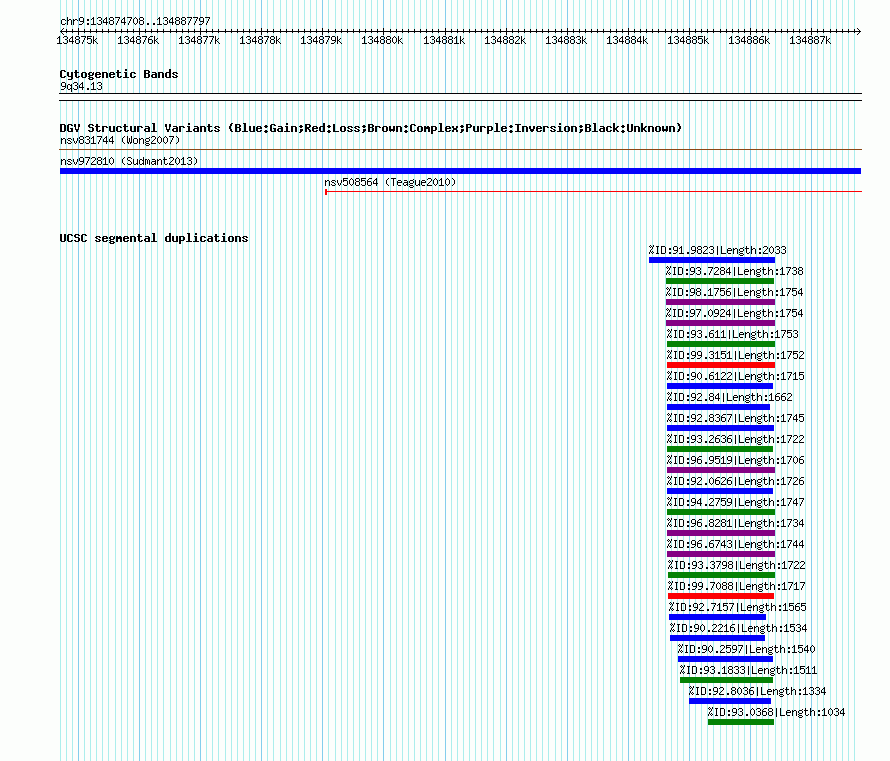This screenshot has width=890, height=761.
Task: Select duplication %ID:97.0924|Length:1754
Action: [x=734, y=313]
